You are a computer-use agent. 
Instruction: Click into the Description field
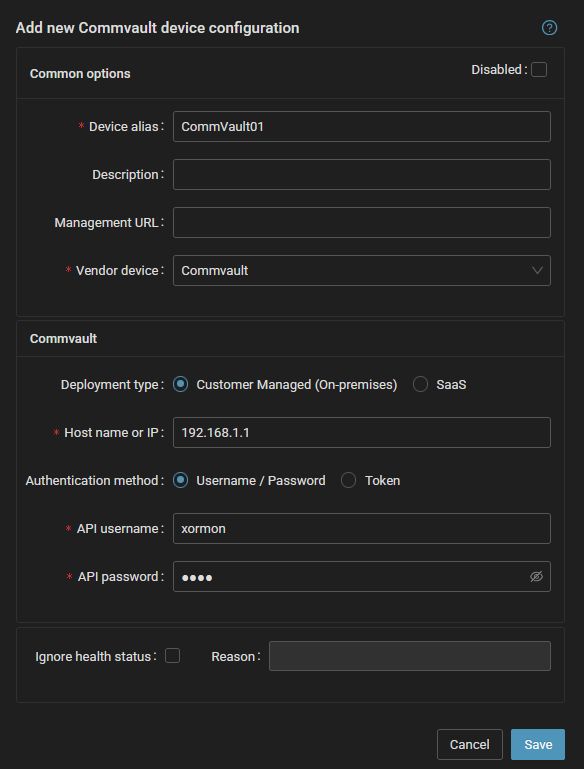click(362, 175)
